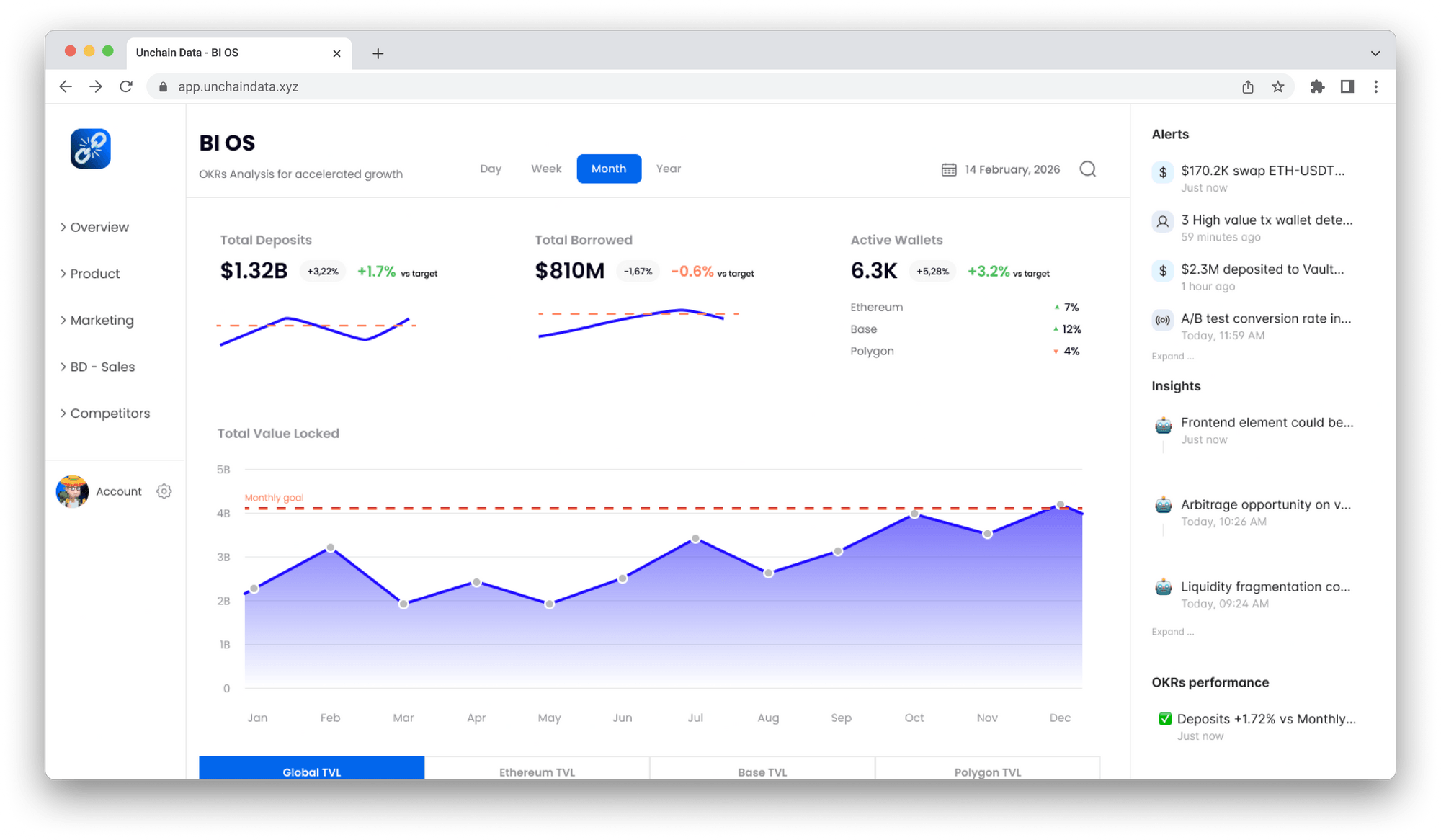Click the search magnifier icon

1087,169
